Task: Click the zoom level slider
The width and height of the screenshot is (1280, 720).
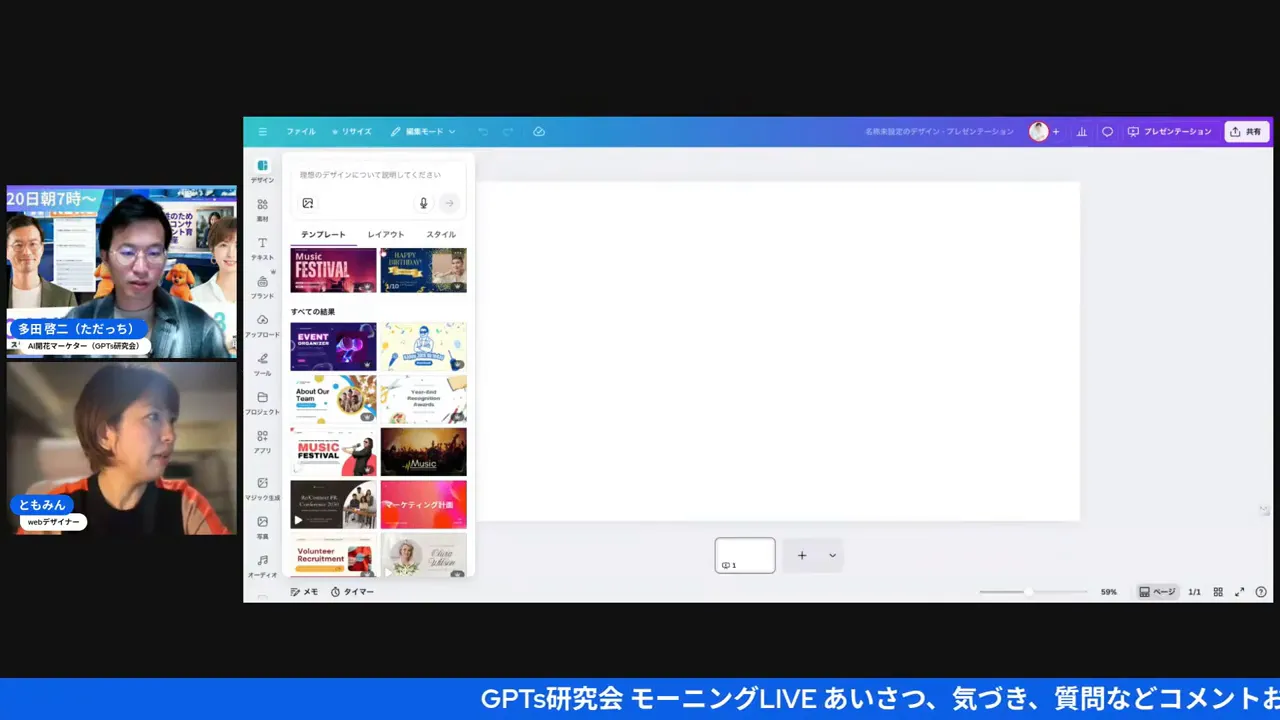Action: pos(1028,592)
